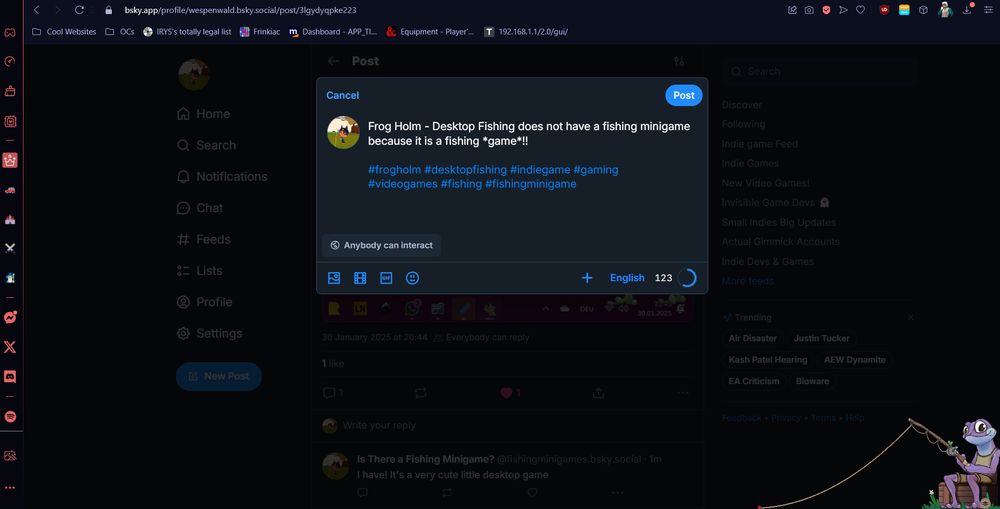Viewport: 1000px width, 509px height.
Task: Publish with the Post button
Action: (x=684, y=95)
